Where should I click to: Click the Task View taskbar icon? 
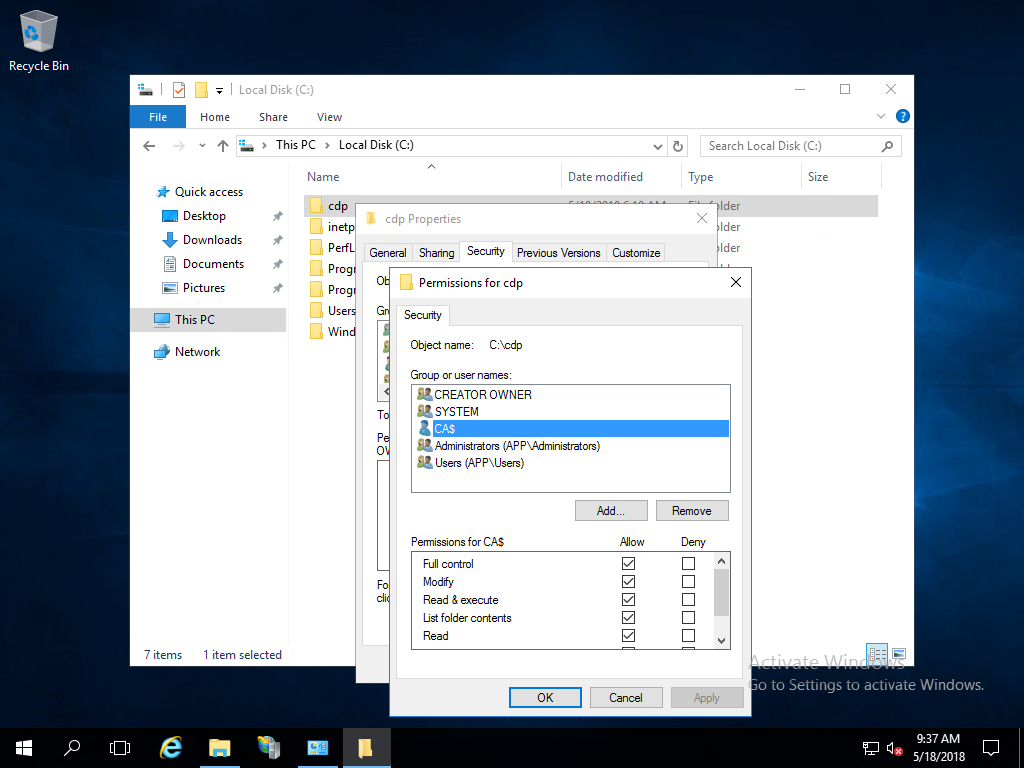click(120, 747)
